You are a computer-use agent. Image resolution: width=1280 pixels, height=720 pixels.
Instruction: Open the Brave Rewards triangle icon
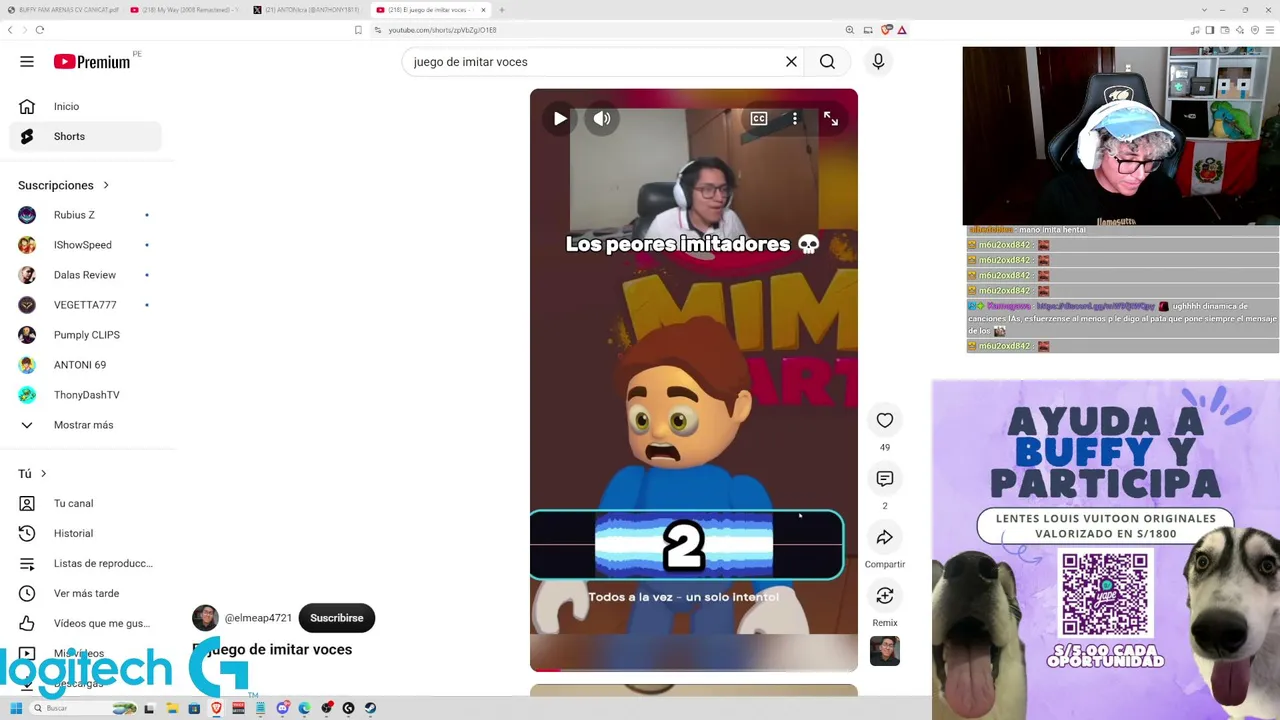(x=902, y=30)
